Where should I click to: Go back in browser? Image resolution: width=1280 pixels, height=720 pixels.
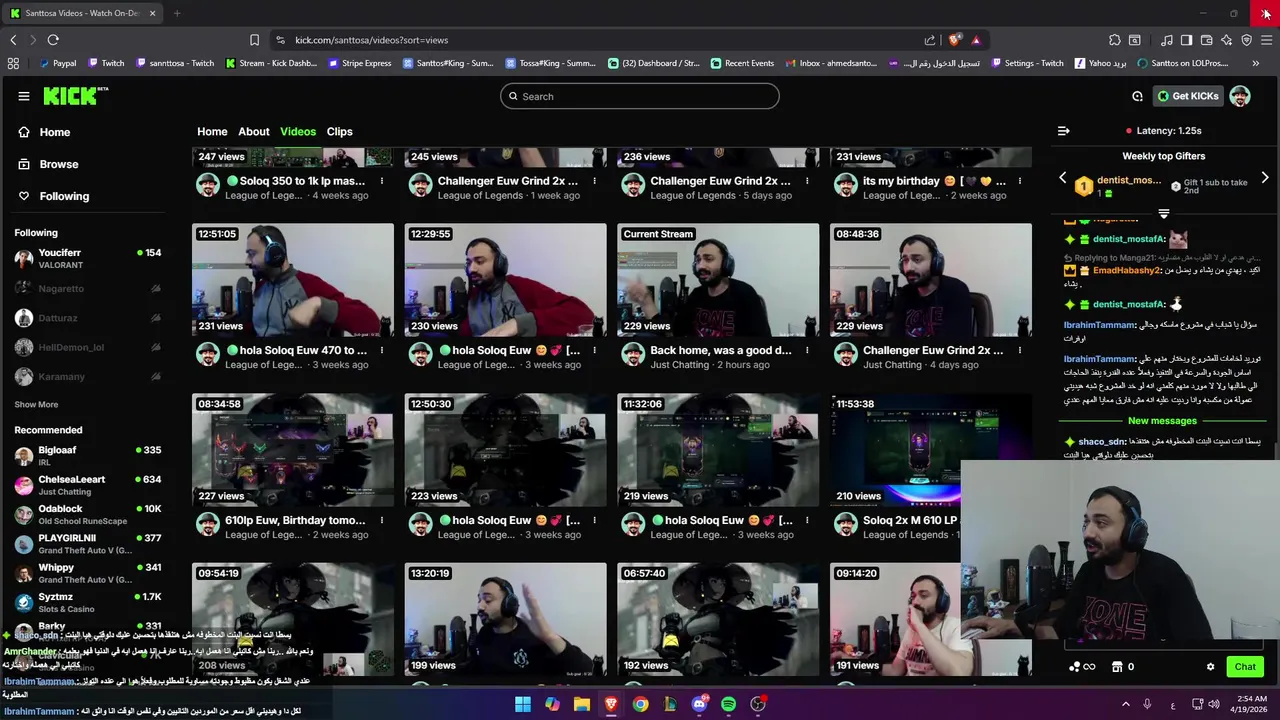[x=13, y=40]
